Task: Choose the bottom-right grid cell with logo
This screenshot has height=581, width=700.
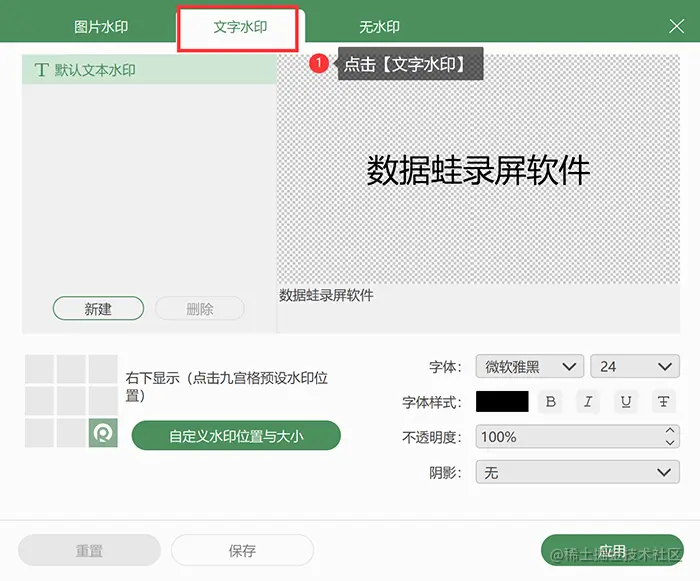Action: 103,433
